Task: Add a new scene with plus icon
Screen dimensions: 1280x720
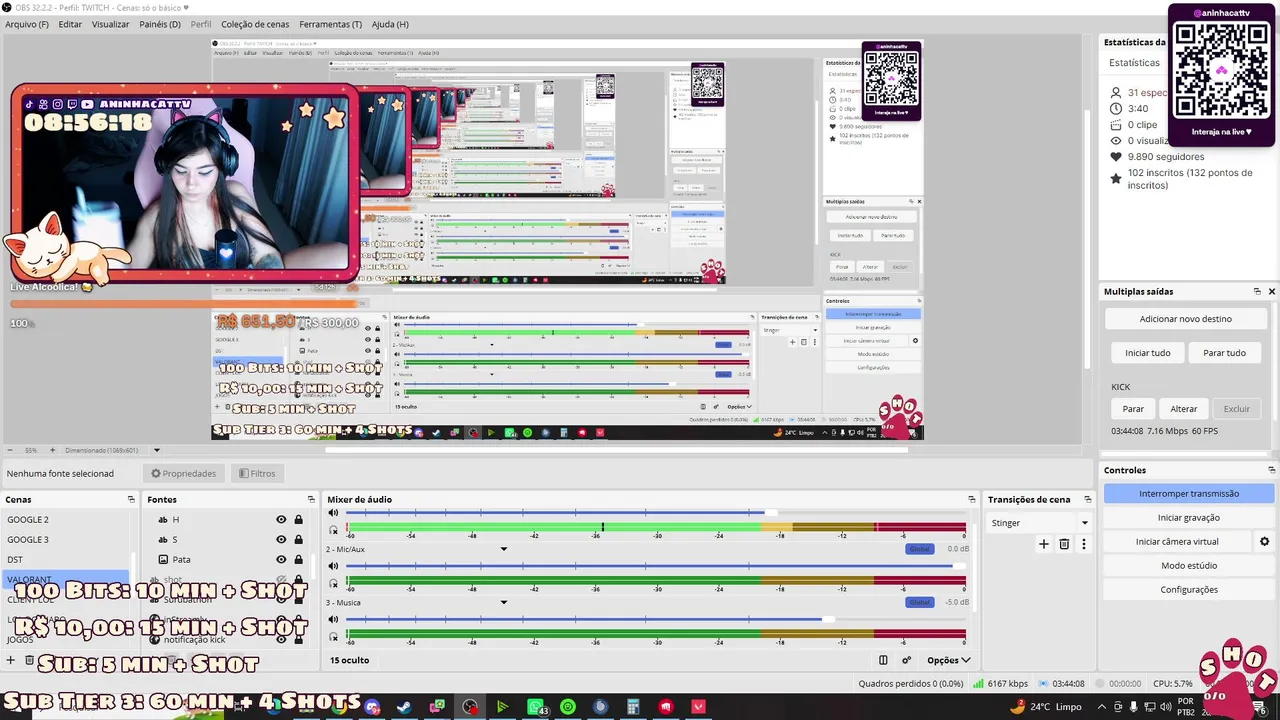Action: tap(11, 660)
